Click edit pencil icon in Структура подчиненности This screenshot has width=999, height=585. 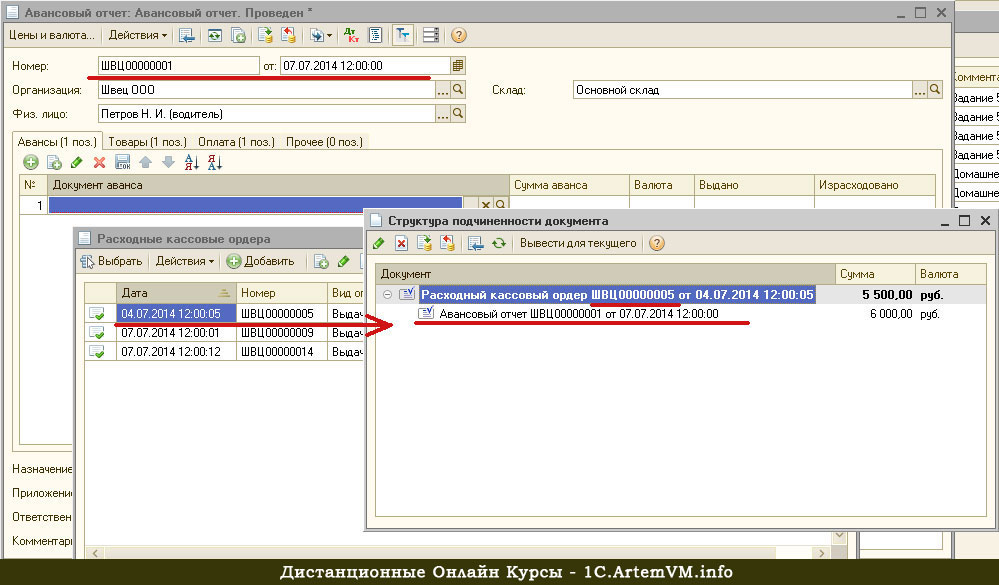point(379,243)
